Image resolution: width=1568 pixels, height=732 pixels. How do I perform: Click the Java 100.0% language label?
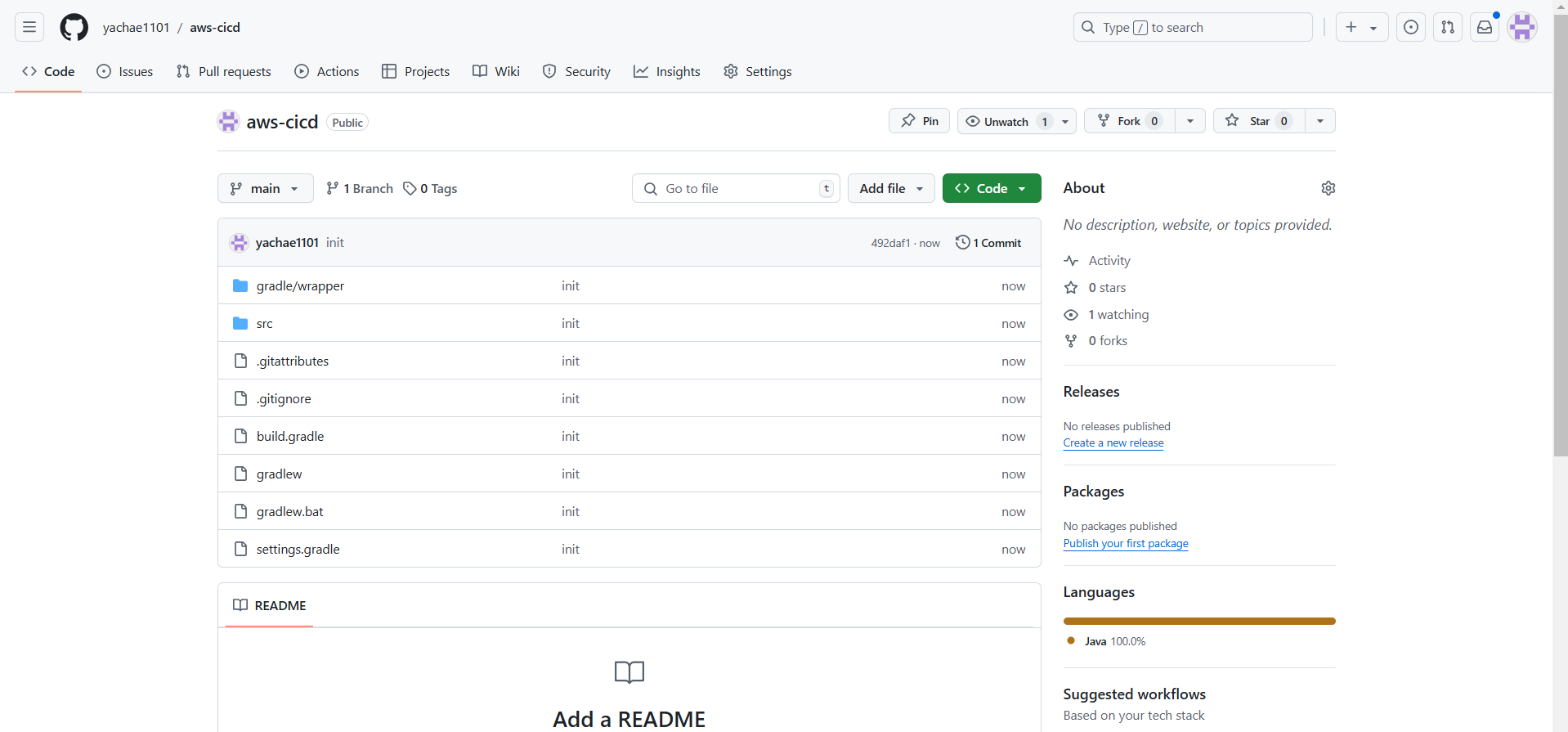1107,641
